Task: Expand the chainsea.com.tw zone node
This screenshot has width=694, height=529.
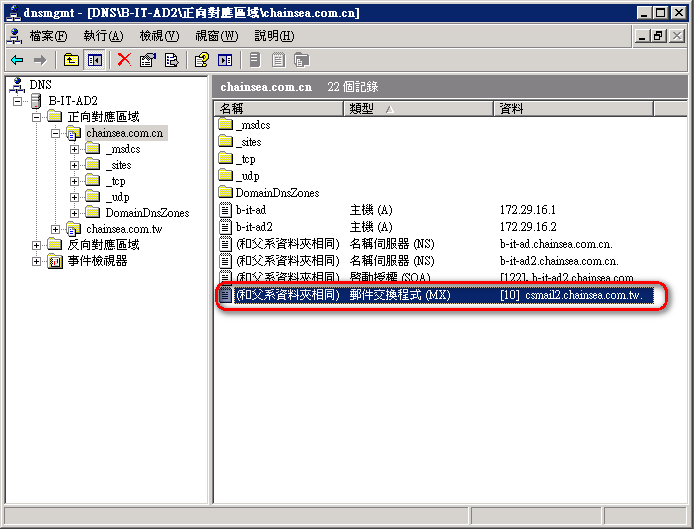Action: click(56, 229)
